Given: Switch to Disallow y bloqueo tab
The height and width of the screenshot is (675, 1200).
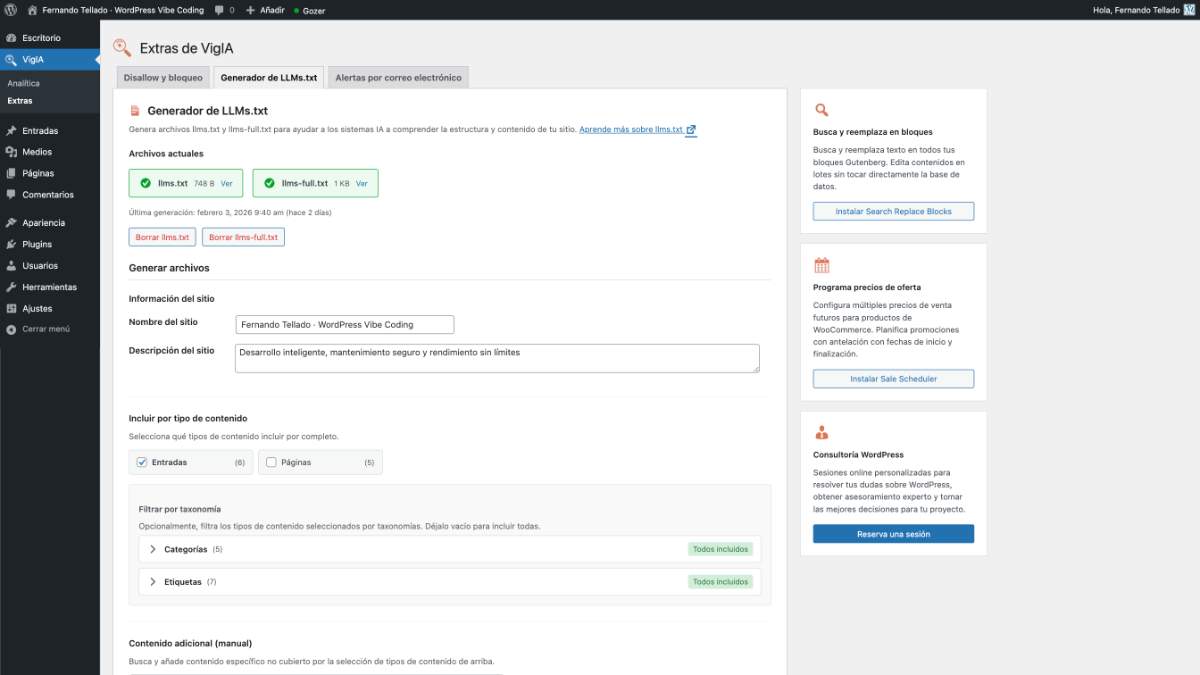Looking at the screenshot, I should (x=163, y=77).
